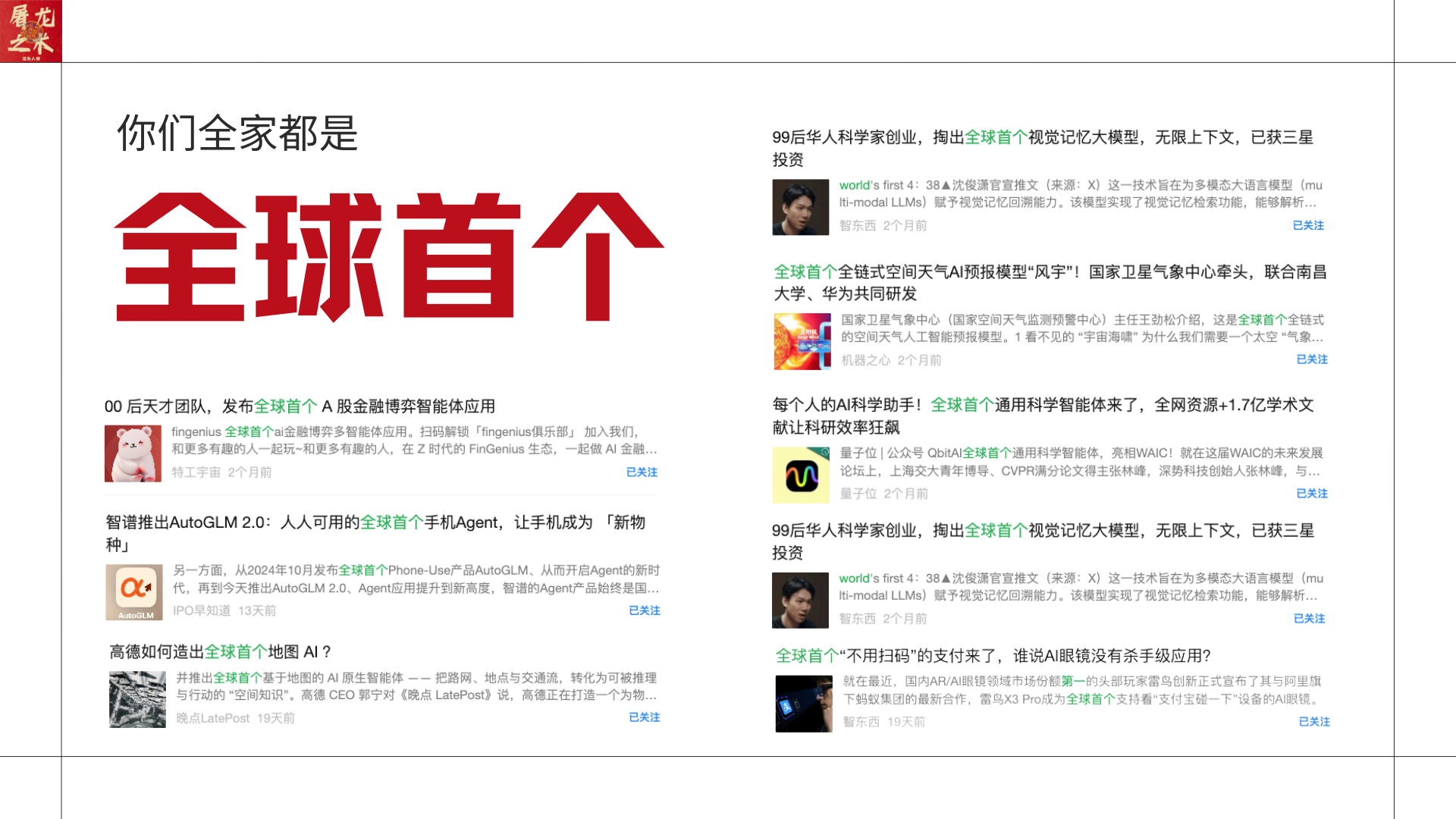This screenshot has width=1456, height=819.
Task: Click 已关注 in the 机器之心 row
Action: tap(1312, 359)
